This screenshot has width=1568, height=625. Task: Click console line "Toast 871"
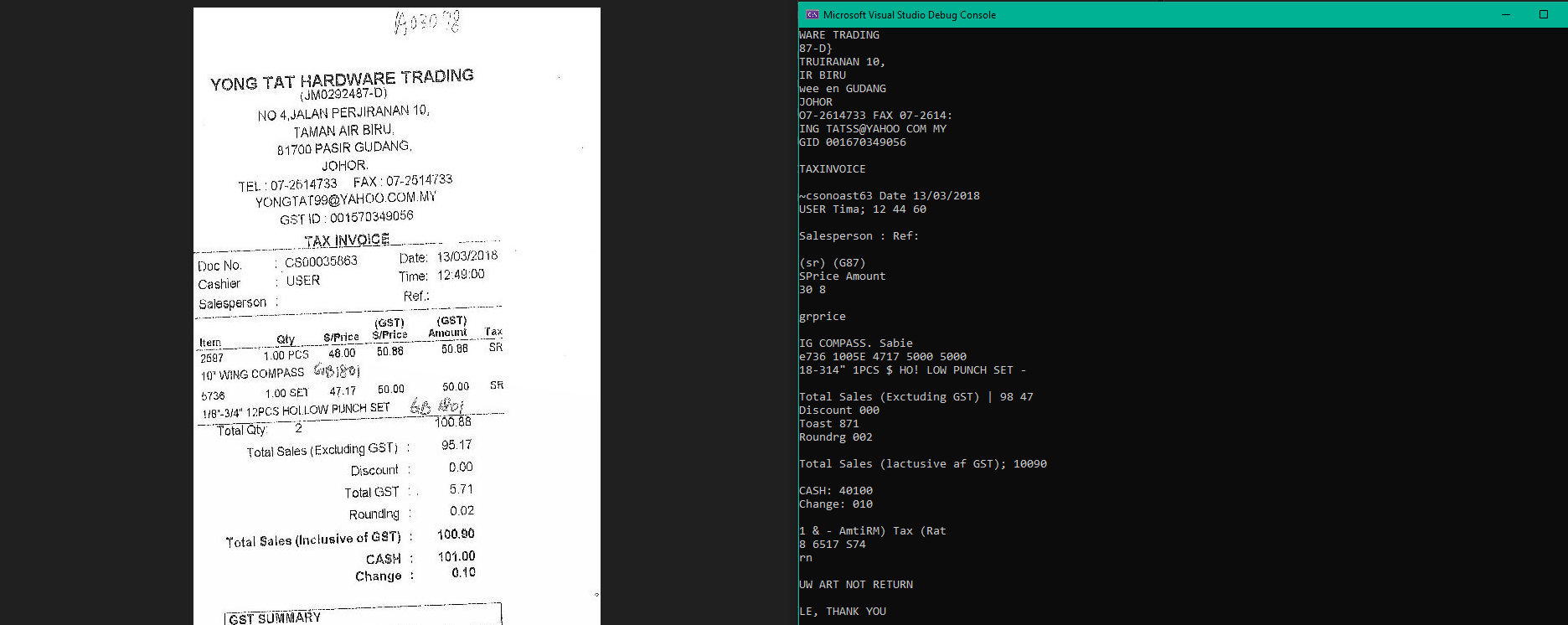tap(829, 424)
